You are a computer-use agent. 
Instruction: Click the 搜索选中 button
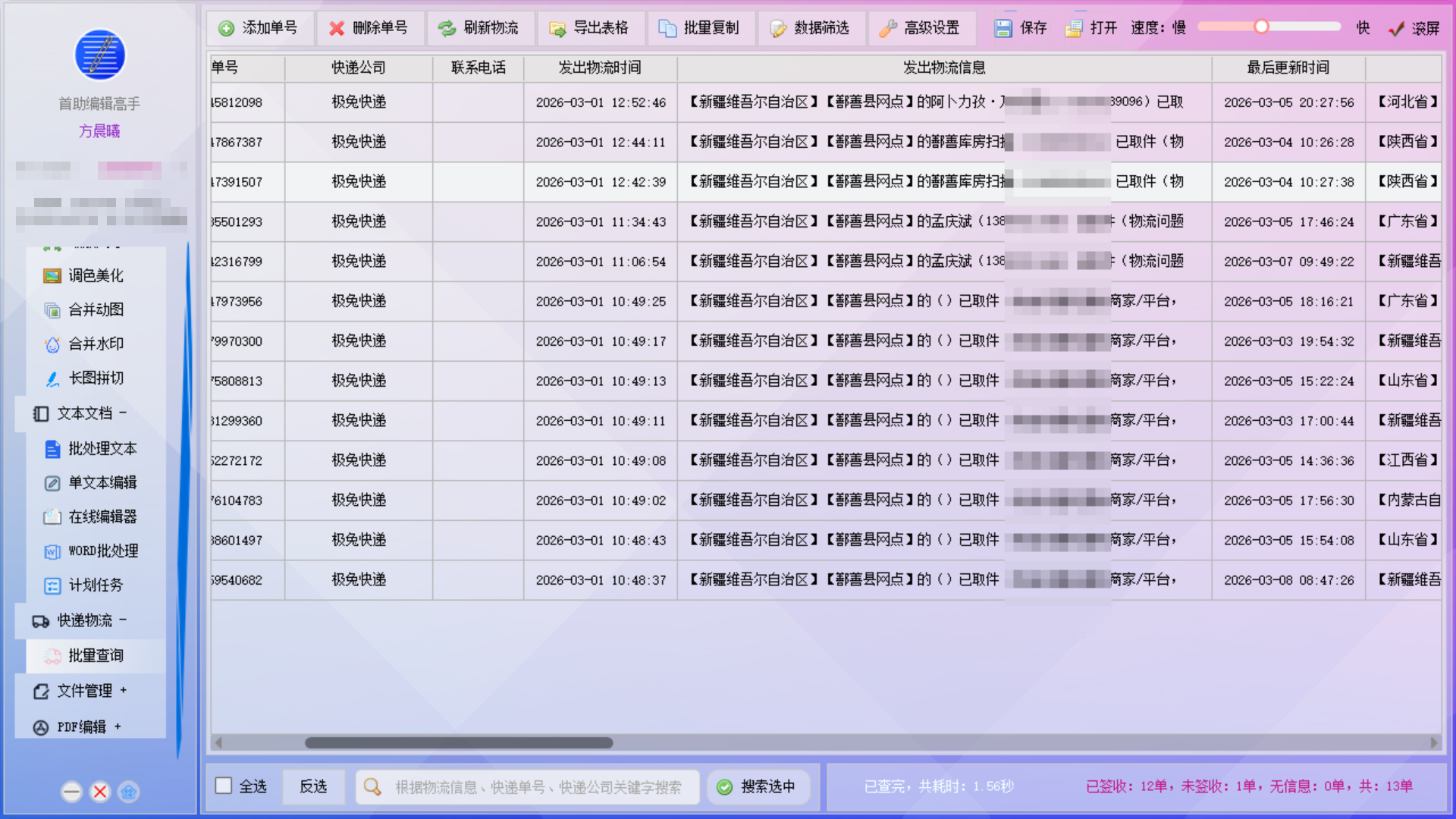point(758,787)
